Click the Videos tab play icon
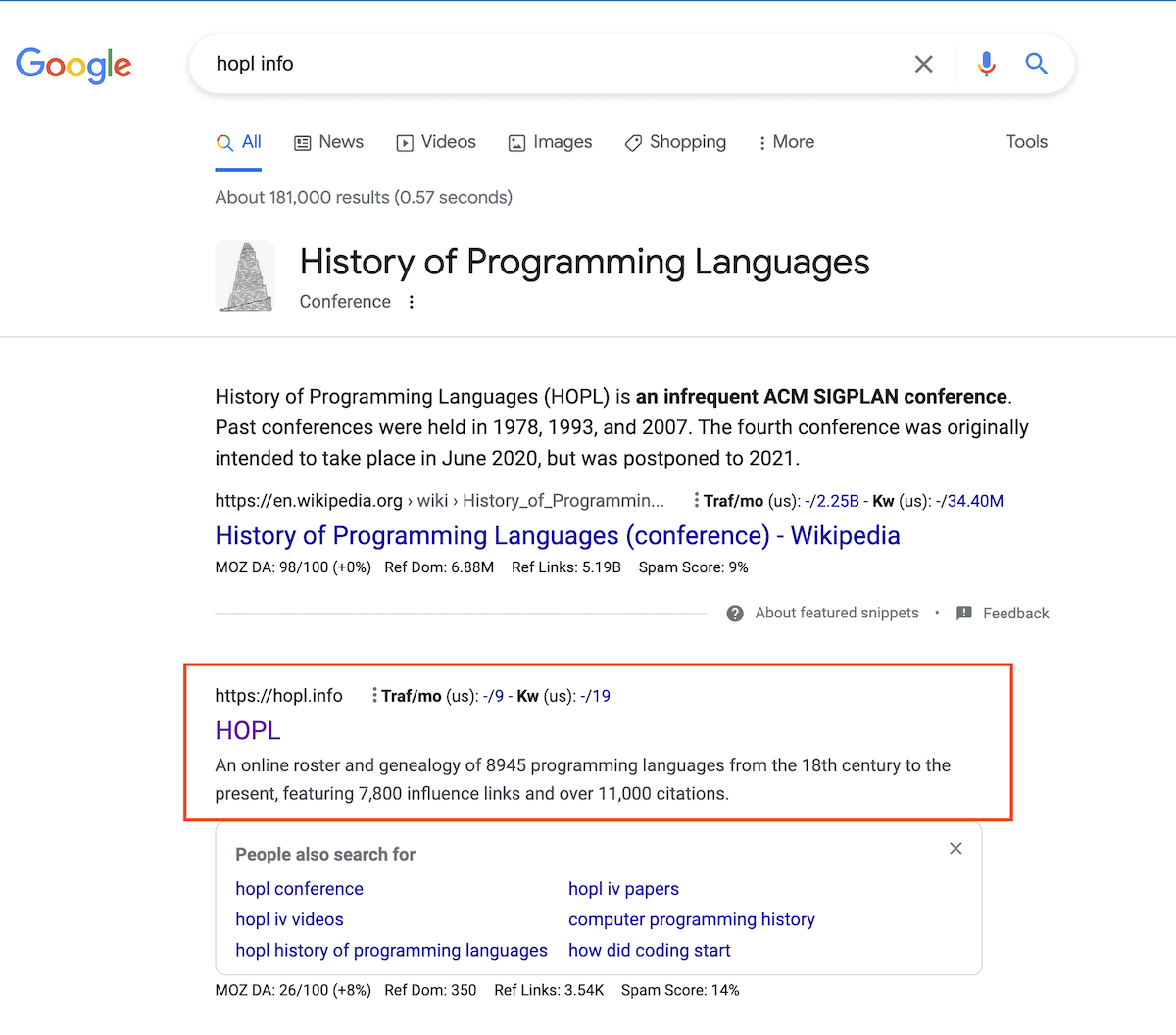Viewport: 1176px width, 1035px height. (405, 142)
